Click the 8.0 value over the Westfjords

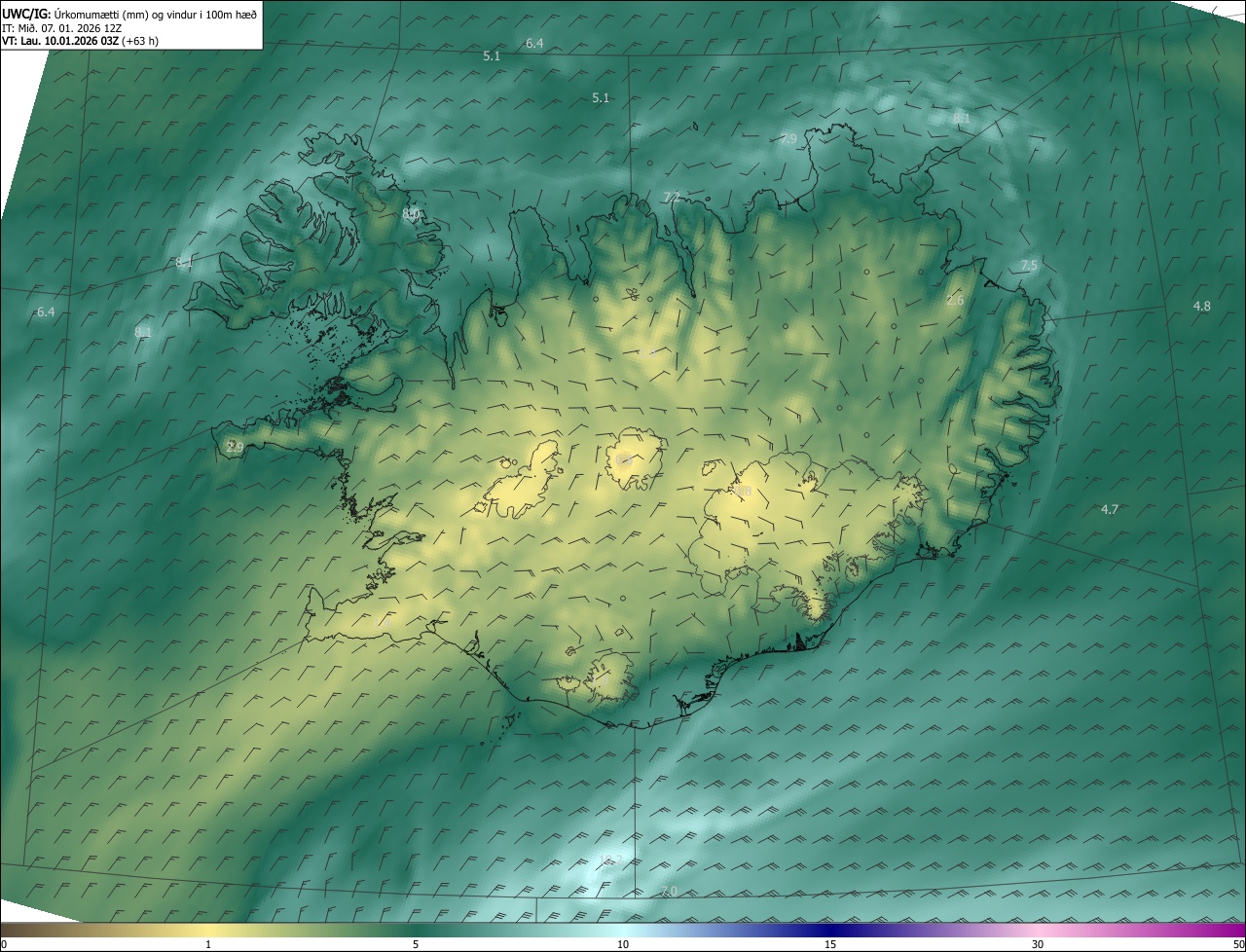coord(410,213)
